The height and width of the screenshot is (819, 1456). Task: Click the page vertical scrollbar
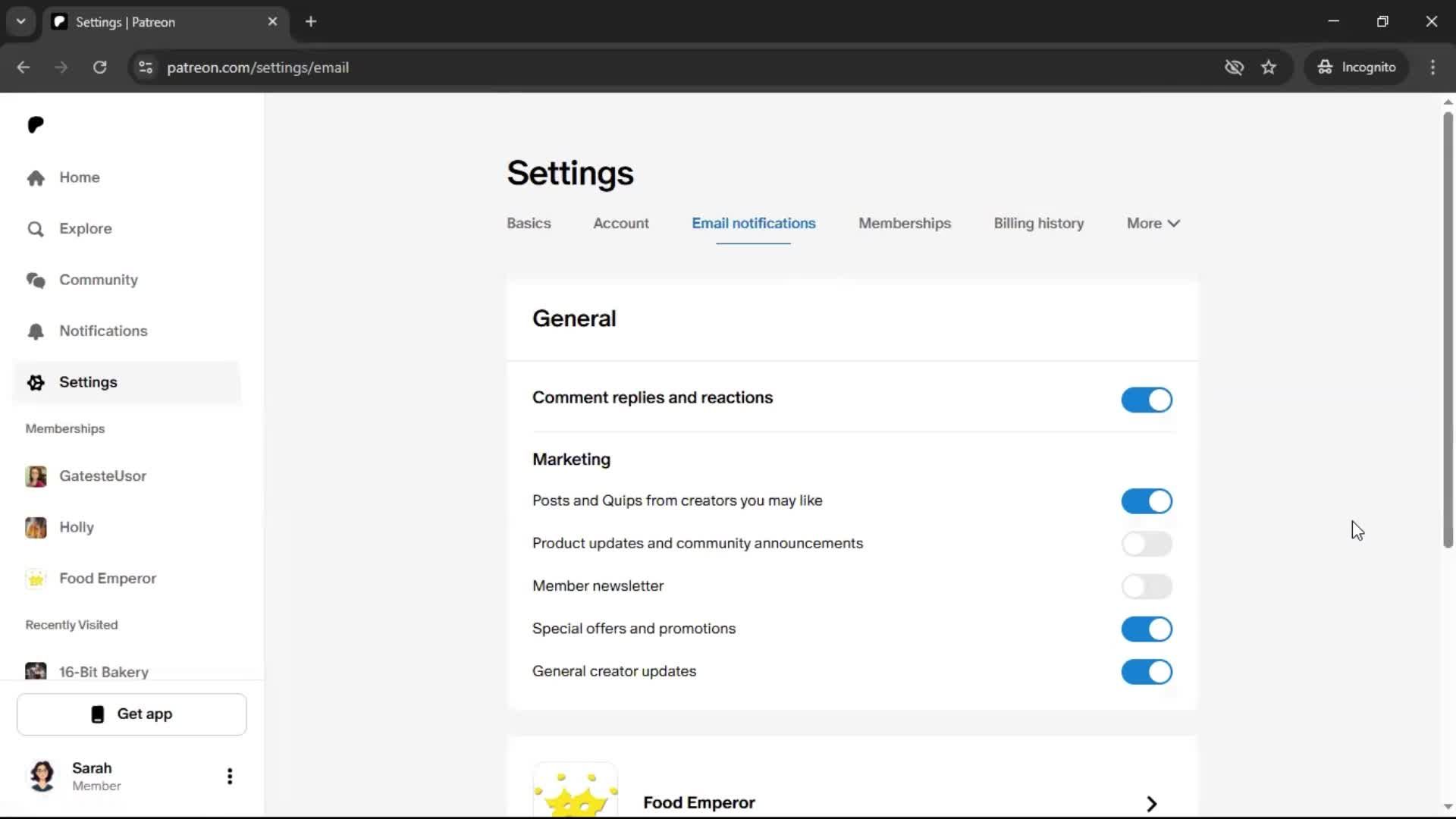coord(1448,330)
